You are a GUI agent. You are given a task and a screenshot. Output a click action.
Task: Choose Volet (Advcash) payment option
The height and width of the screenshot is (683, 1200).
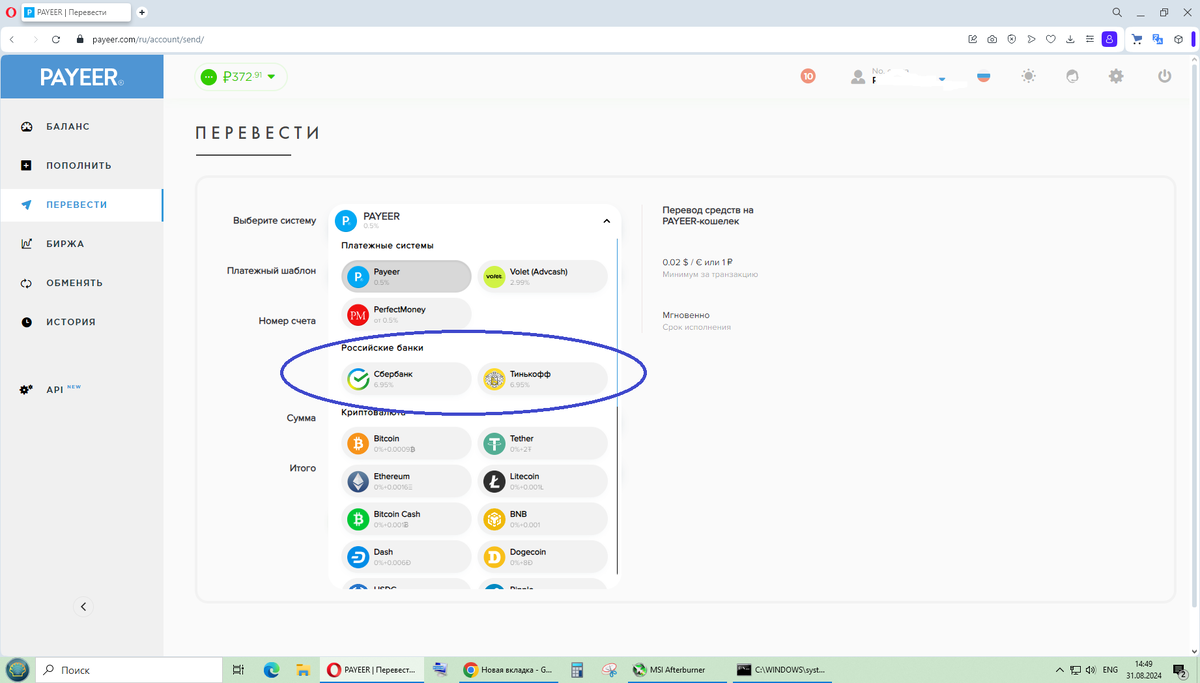click(543, 276)
